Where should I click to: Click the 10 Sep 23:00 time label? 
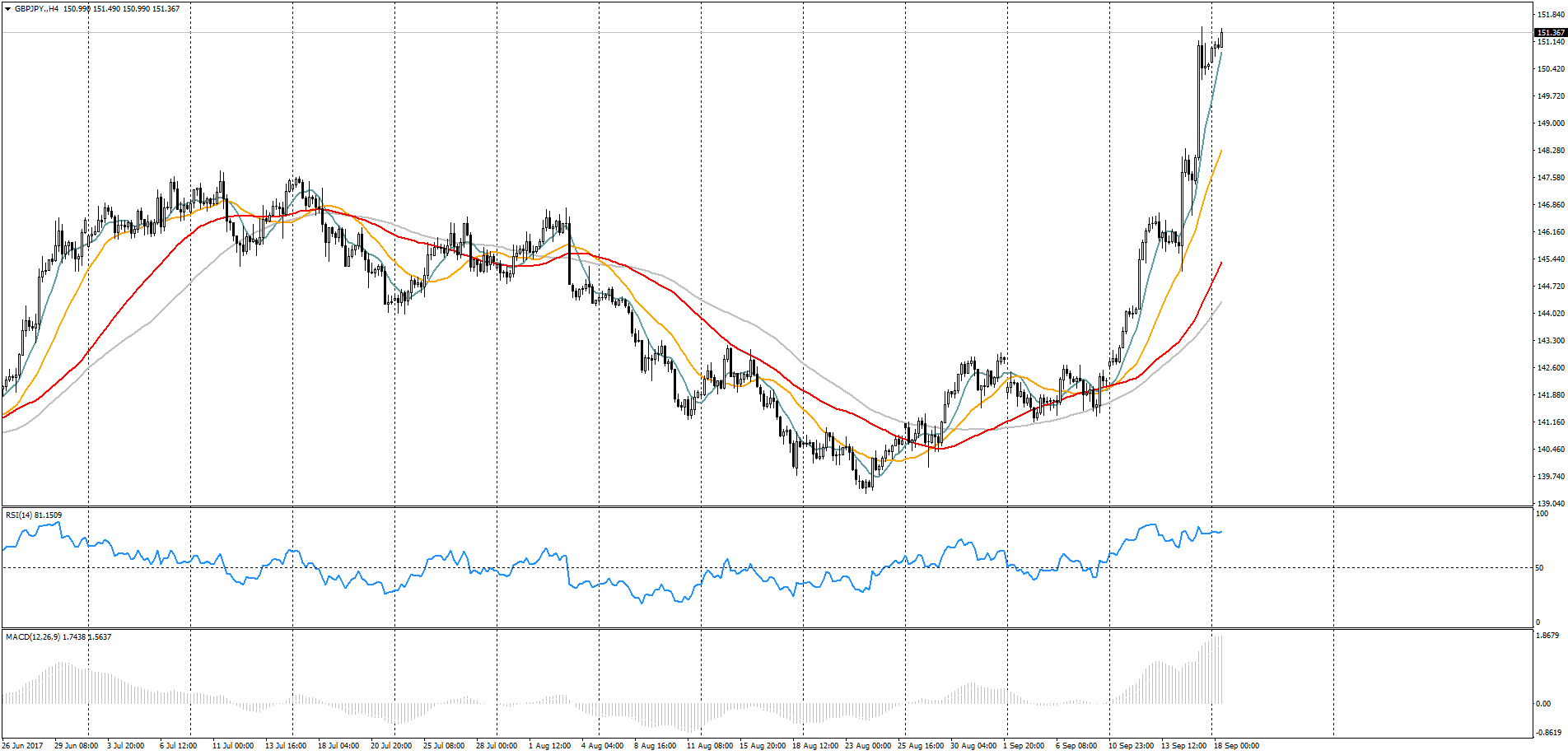[x=1131, y=746]
